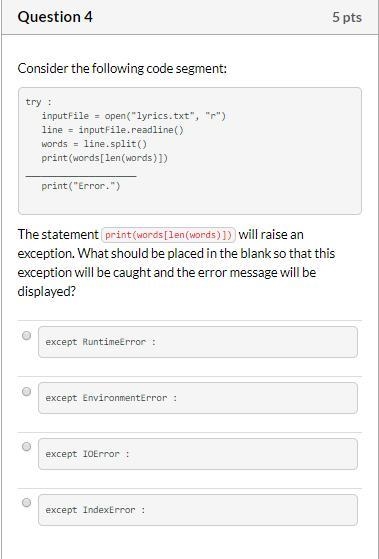This screenshot has width=379, height=559.
Task: Pick the except IOError radio button
Action: (x=26, y=447)
